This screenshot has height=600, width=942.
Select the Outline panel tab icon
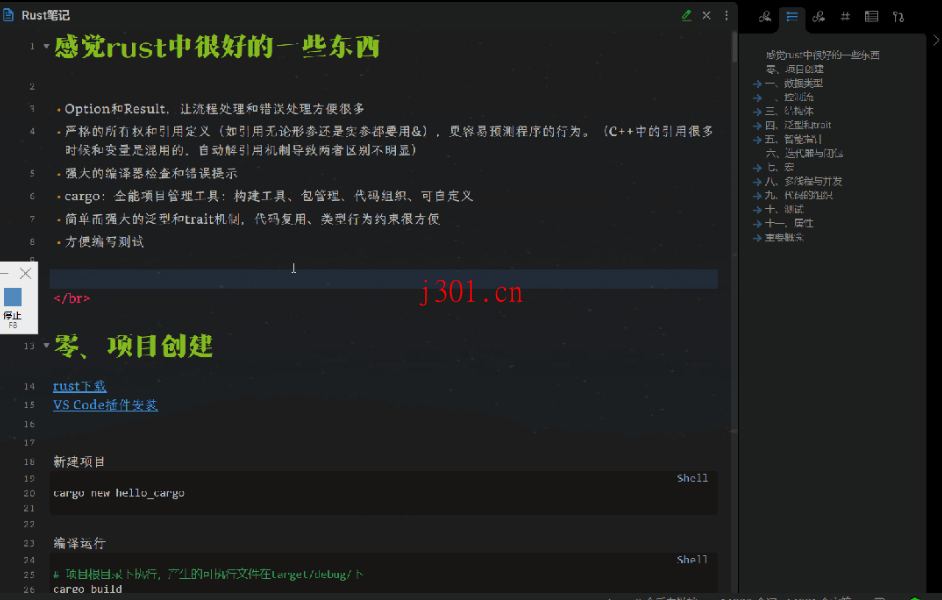click(x=792, y=17)
